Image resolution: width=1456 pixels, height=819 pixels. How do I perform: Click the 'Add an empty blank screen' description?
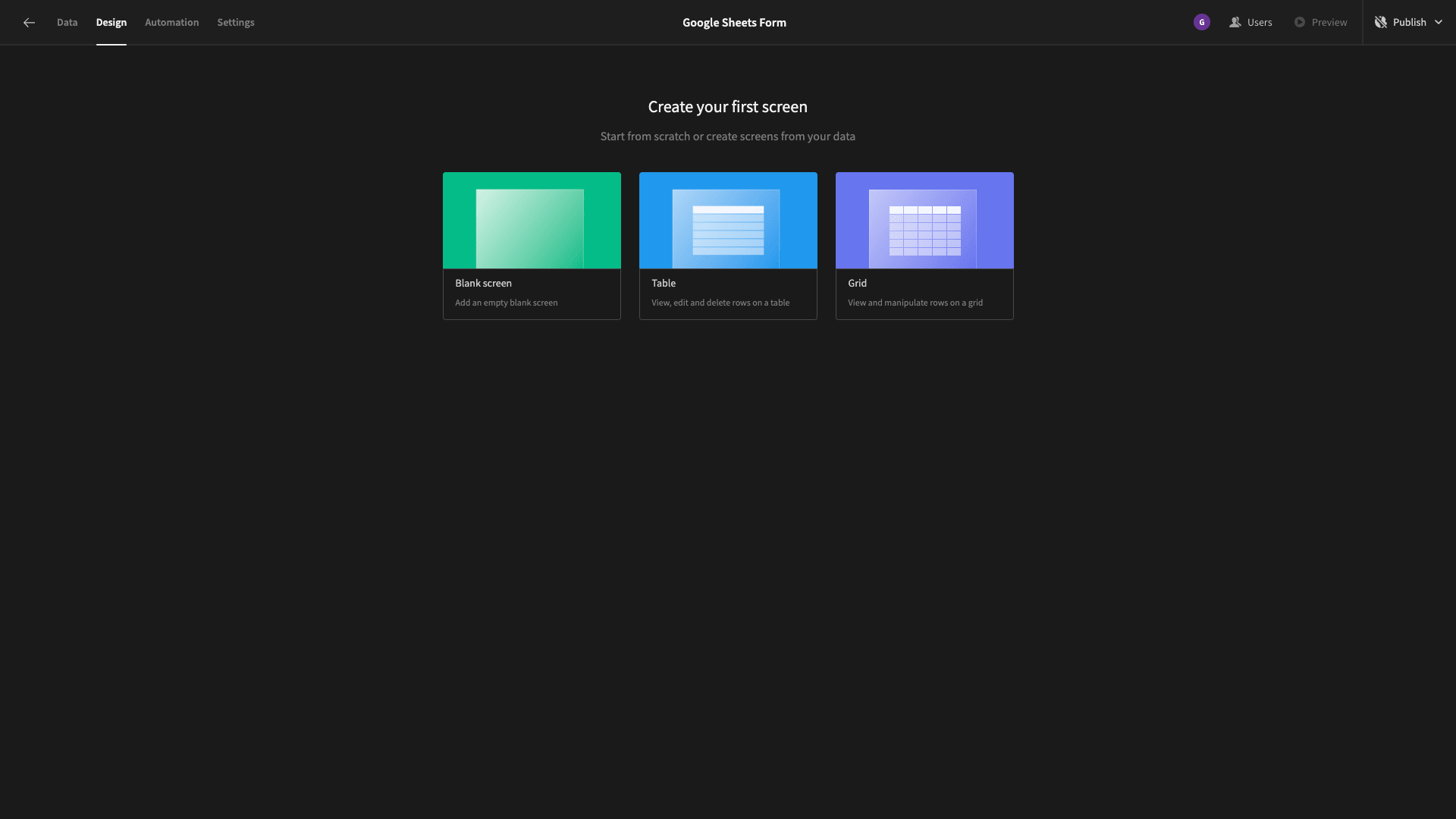(506, 302)
